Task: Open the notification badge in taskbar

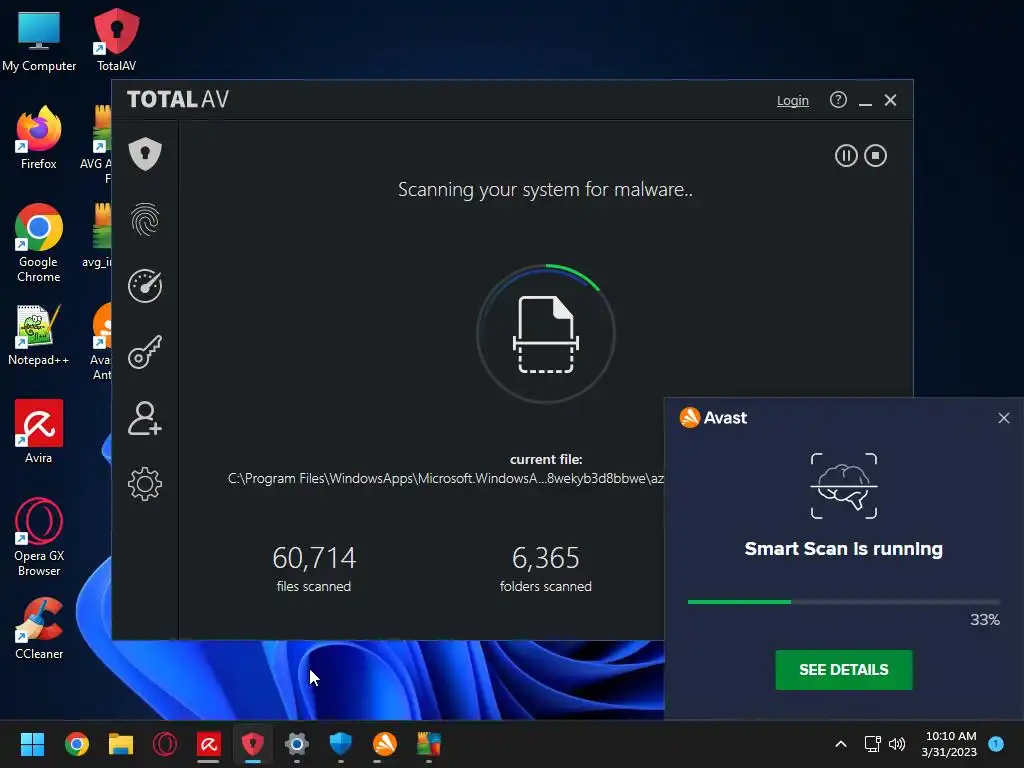Action: pos(996,743)
